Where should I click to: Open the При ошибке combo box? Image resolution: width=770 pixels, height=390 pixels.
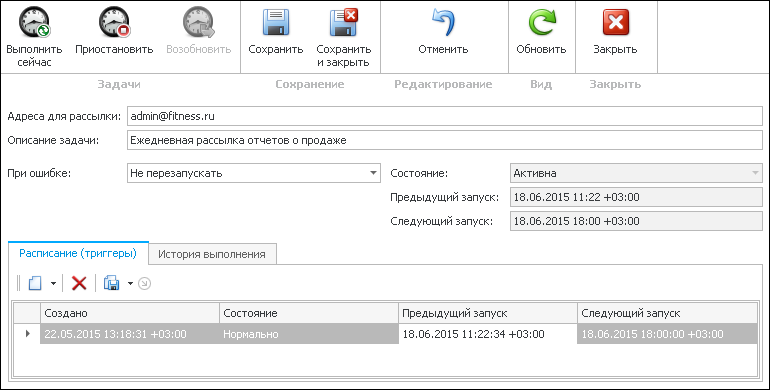tap(253, 173)
